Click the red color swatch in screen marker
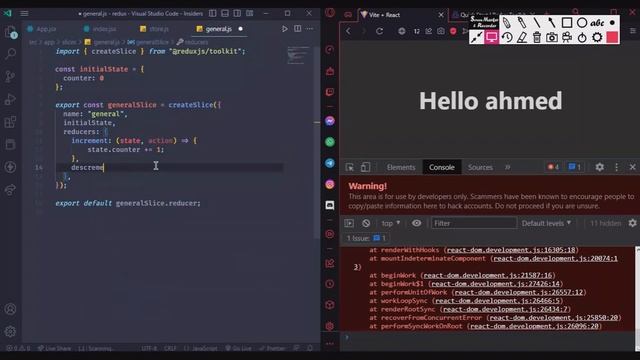This screenshot has height=360, width=640. pos(612,38)
